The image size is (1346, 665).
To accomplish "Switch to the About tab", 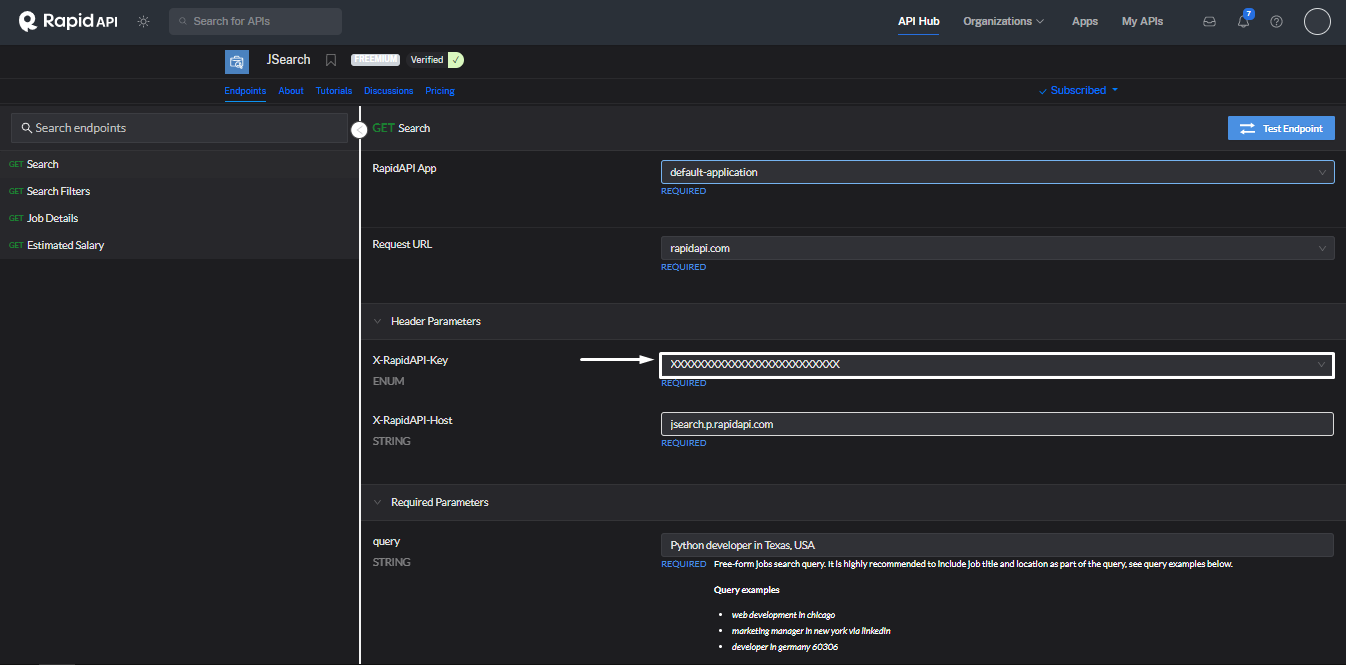I will [291, 91].
